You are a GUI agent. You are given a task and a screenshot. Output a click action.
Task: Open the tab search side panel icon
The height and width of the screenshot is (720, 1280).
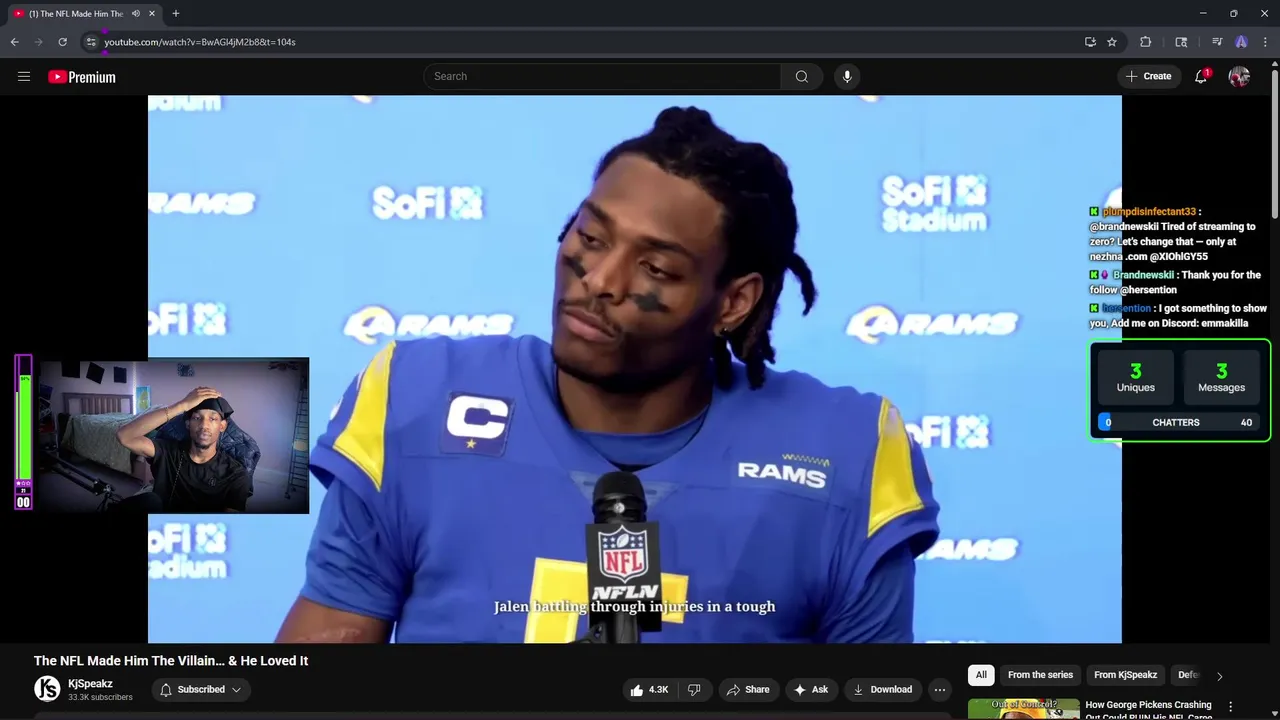click(1181, 42)
